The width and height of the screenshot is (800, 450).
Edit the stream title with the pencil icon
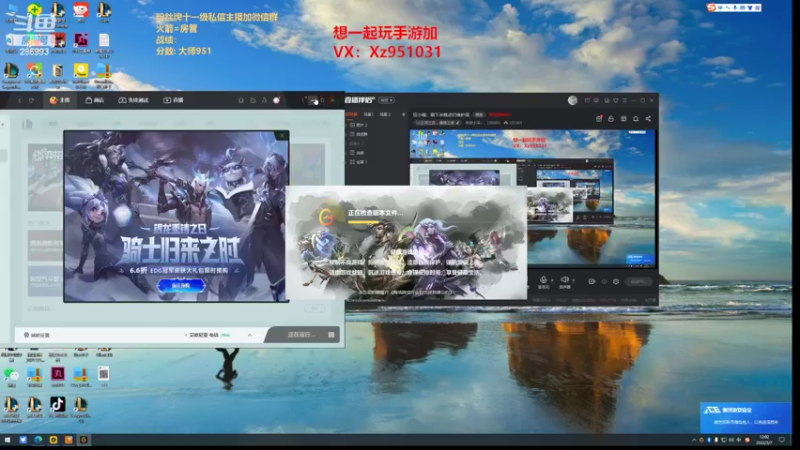458,123
